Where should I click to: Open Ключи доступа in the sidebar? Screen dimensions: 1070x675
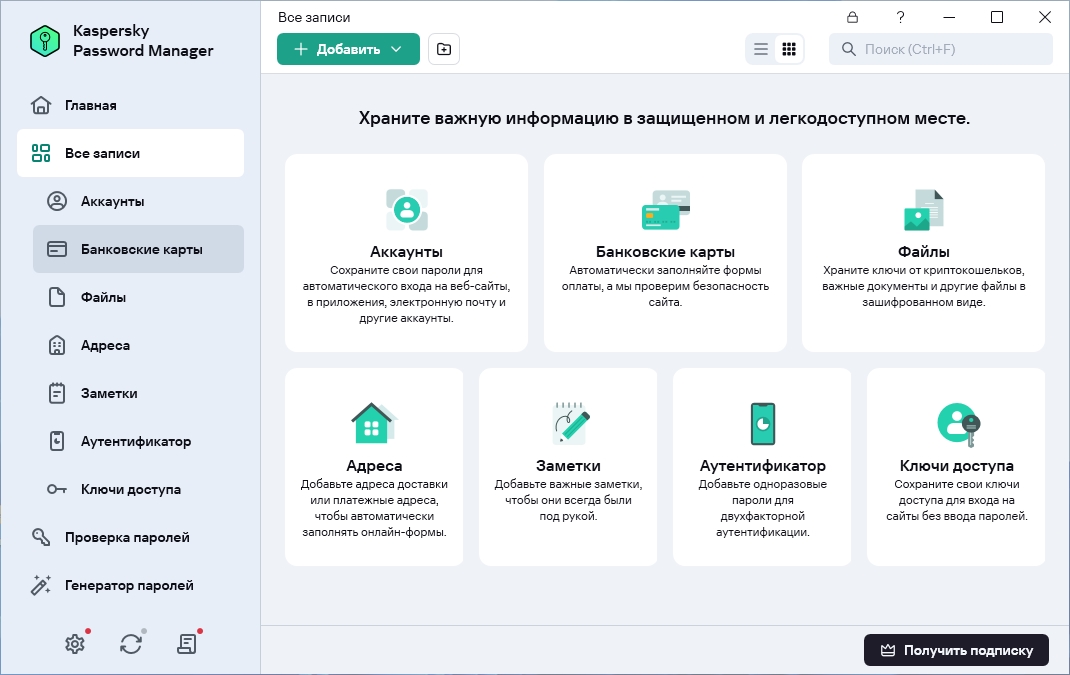(x=139, y=489)
